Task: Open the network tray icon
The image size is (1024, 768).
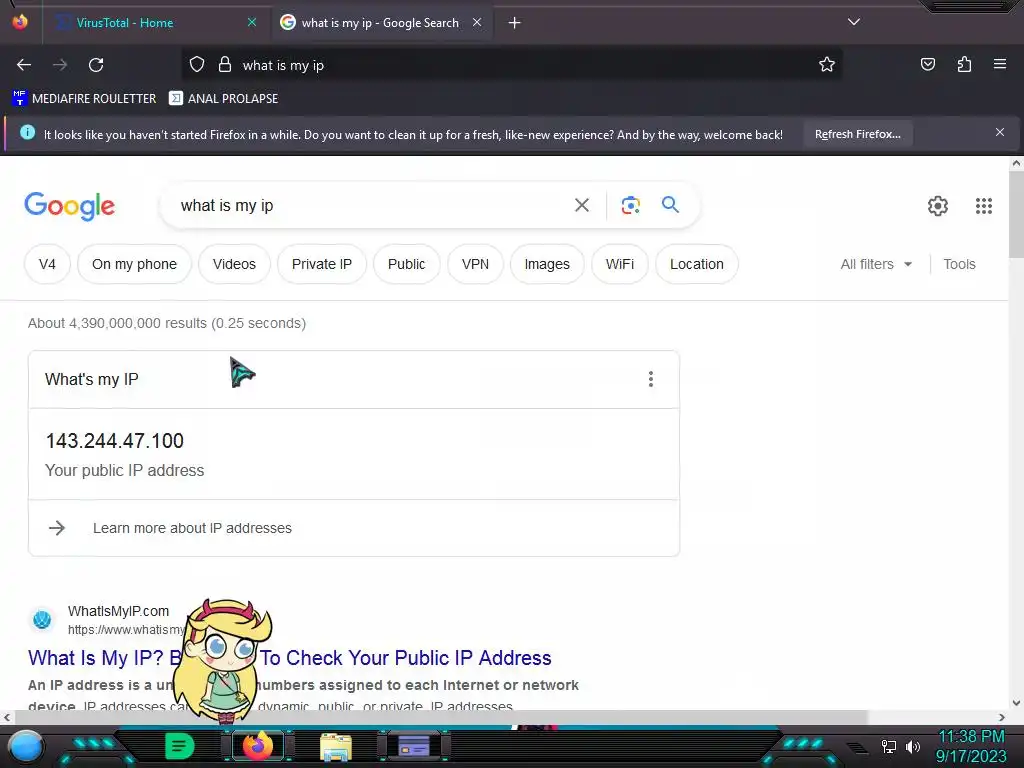Action: click(x=889, y=746)
